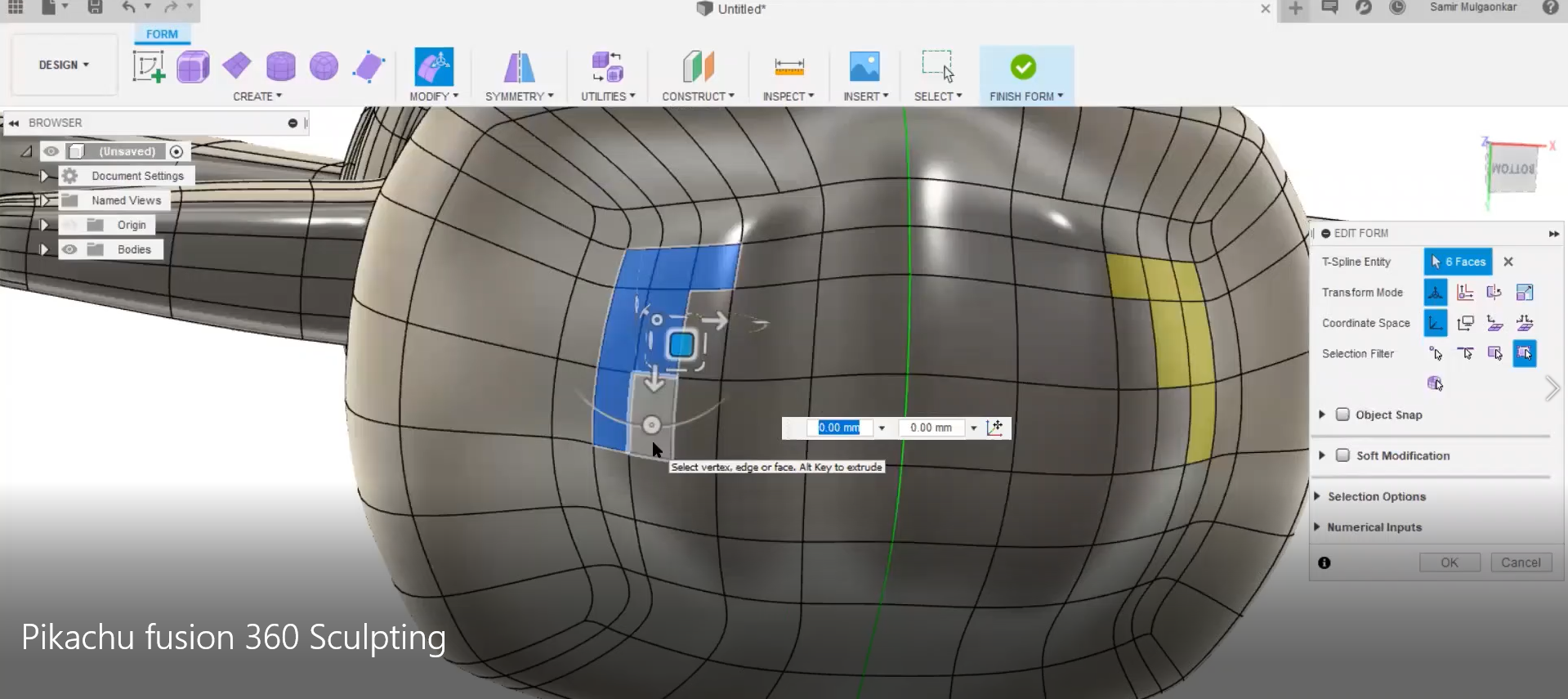Set Transform Mode to Translation
Viewport: 1568px width, 699px height.
(1465, 292)
